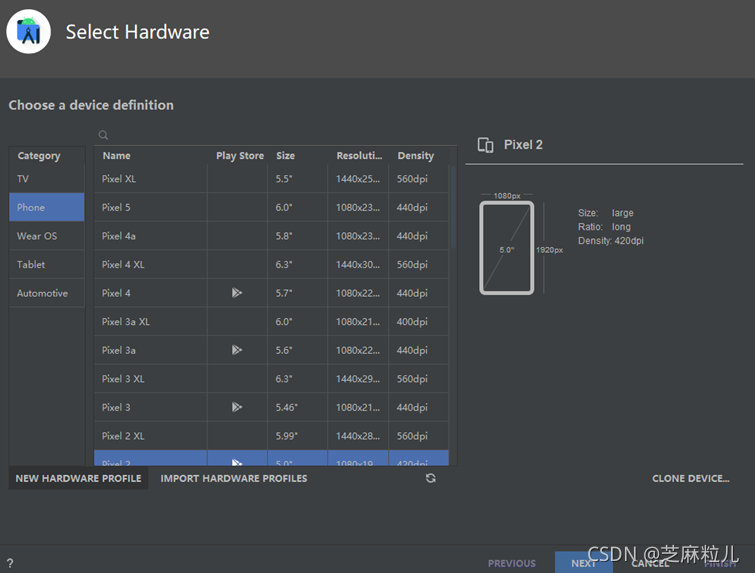755x573 pixels.
Task: Select the Automotive category
Action: click(x=47, y=293)
